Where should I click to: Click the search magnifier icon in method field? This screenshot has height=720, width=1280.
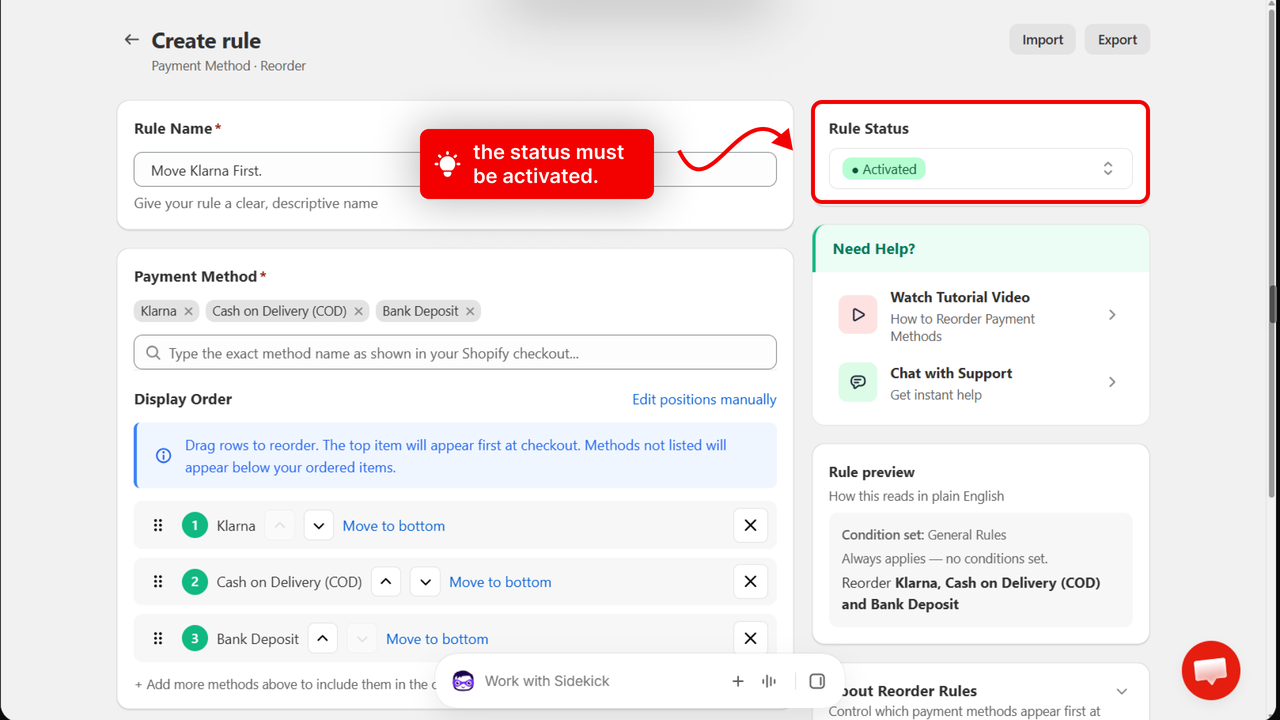tap(153, 353)
